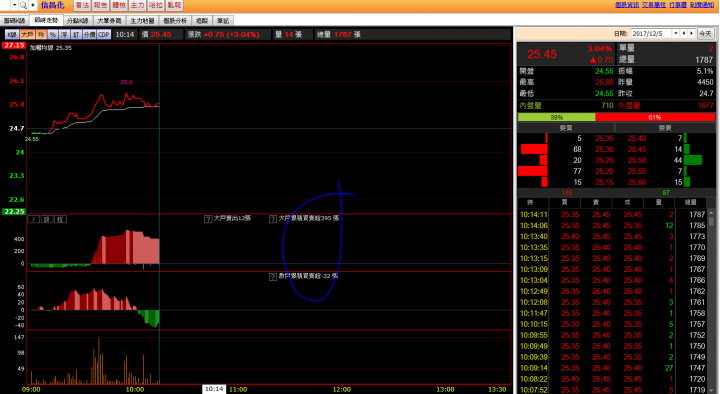Toggle the 大戶 indicator button

(27, 34)
